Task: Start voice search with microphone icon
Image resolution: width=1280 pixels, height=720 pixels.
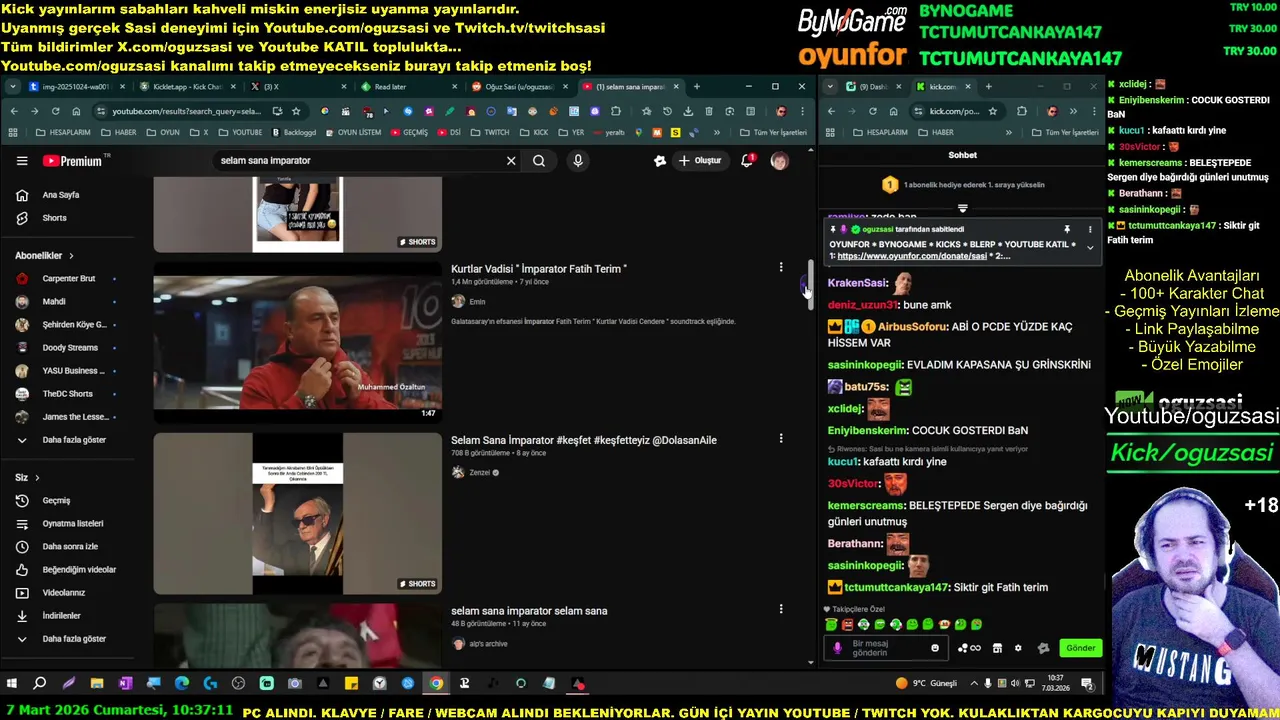Action: coord(578,161)
